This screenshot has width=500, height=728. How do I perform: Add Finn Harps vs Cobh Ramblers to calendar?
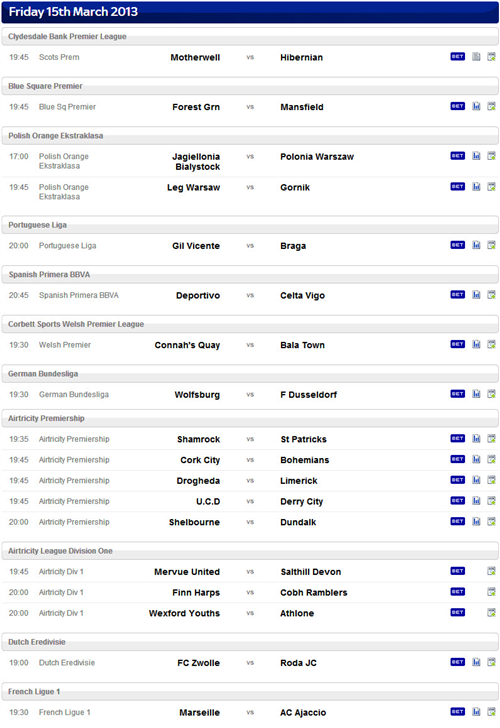coord(491,592)
